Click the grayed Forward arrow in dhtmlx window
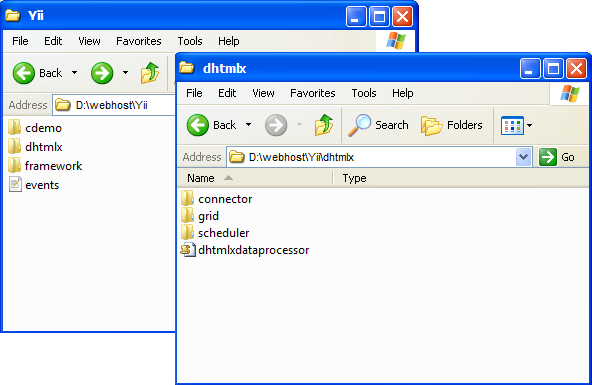This screenshot has width=592, height=385. 276,125
